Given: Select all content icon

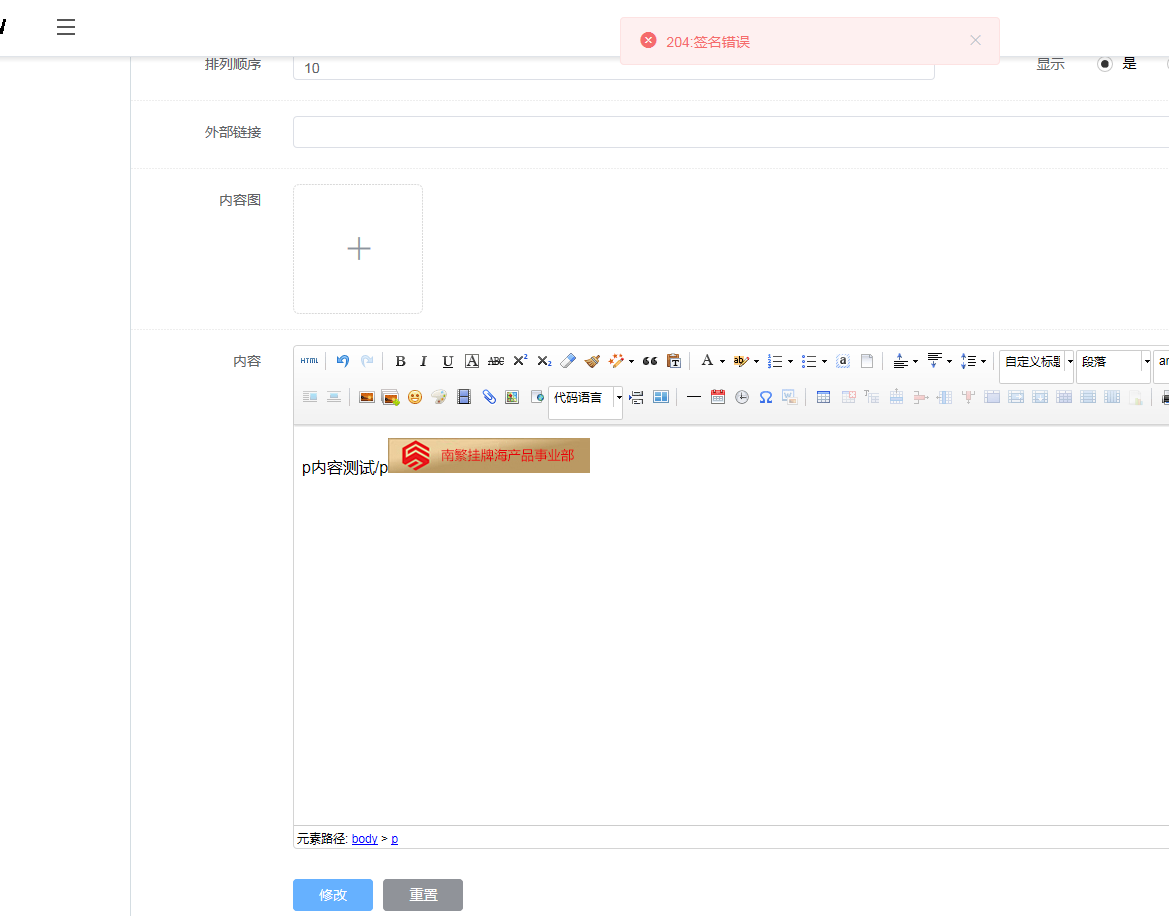Looking at the screenshot, I should (842, 361).
